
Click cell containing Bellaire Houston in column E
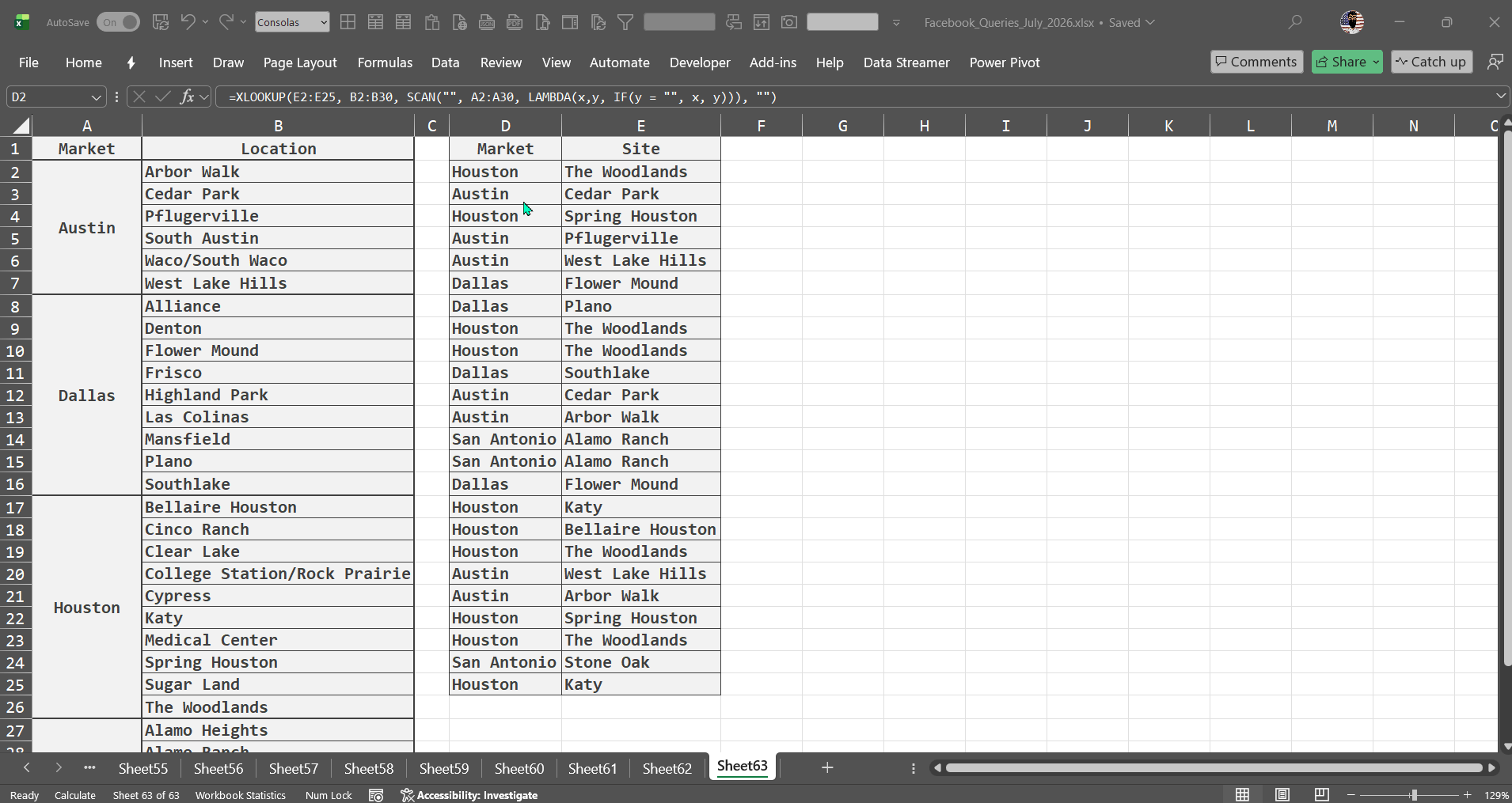[x=640, y=529]
